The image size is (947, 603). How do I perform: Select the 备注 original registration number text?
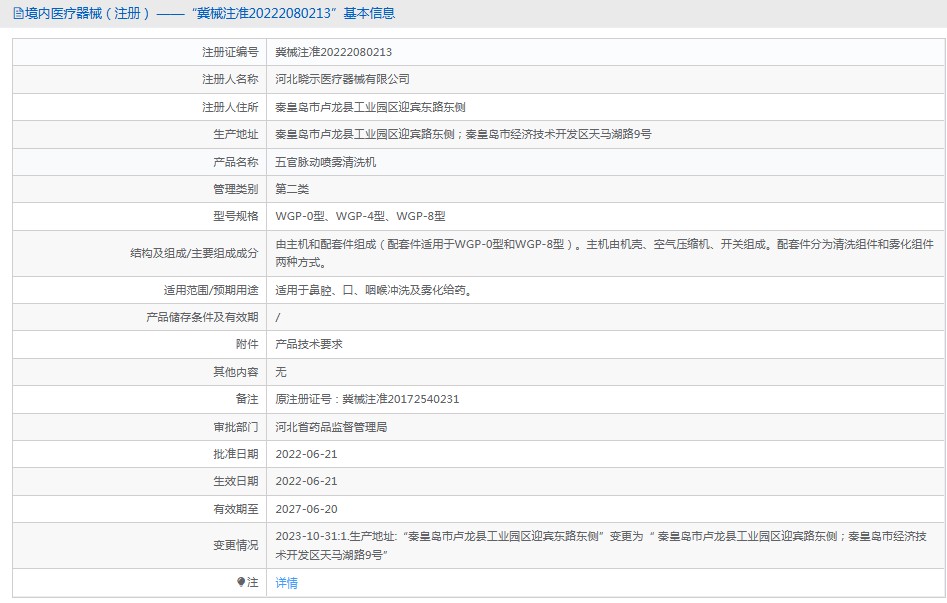coord(367,399)
